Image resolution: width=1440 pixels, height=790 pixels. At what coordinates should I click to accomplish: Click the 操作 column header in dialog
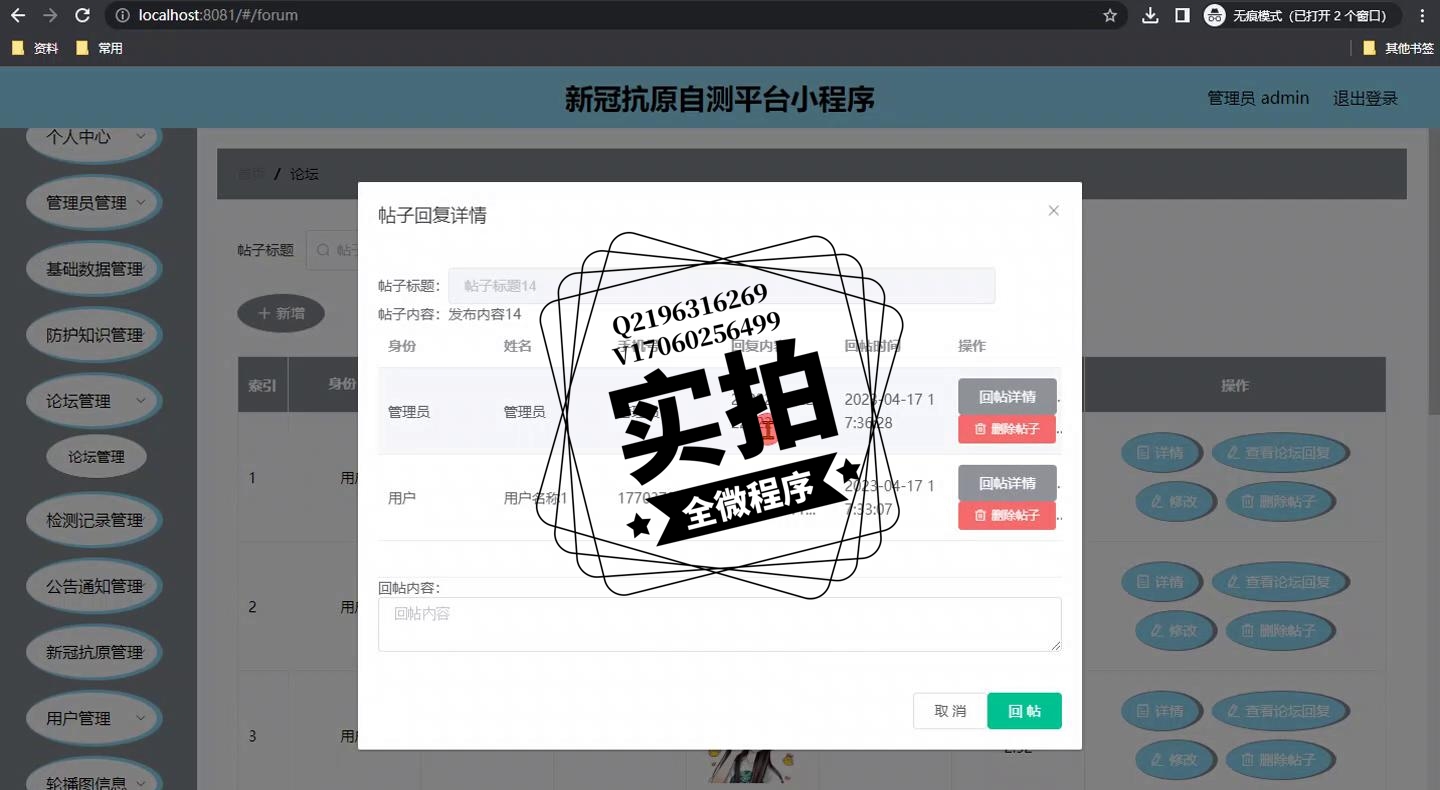(972, 345)
